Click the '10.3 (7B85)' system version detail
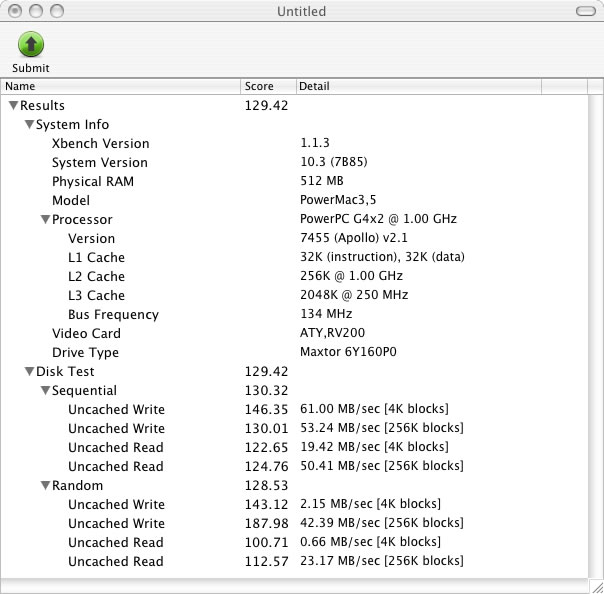This screenshot has width=604, height=594. pyautogui.click(x=334, y=162)
